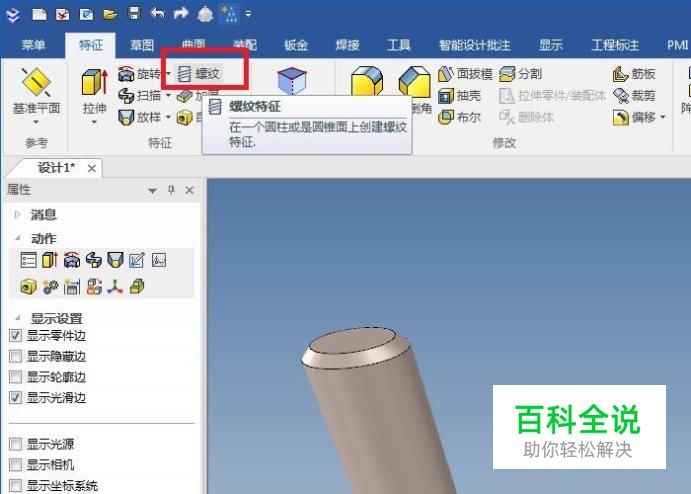
Task: Close the 属性 panel
Action: 189,190
